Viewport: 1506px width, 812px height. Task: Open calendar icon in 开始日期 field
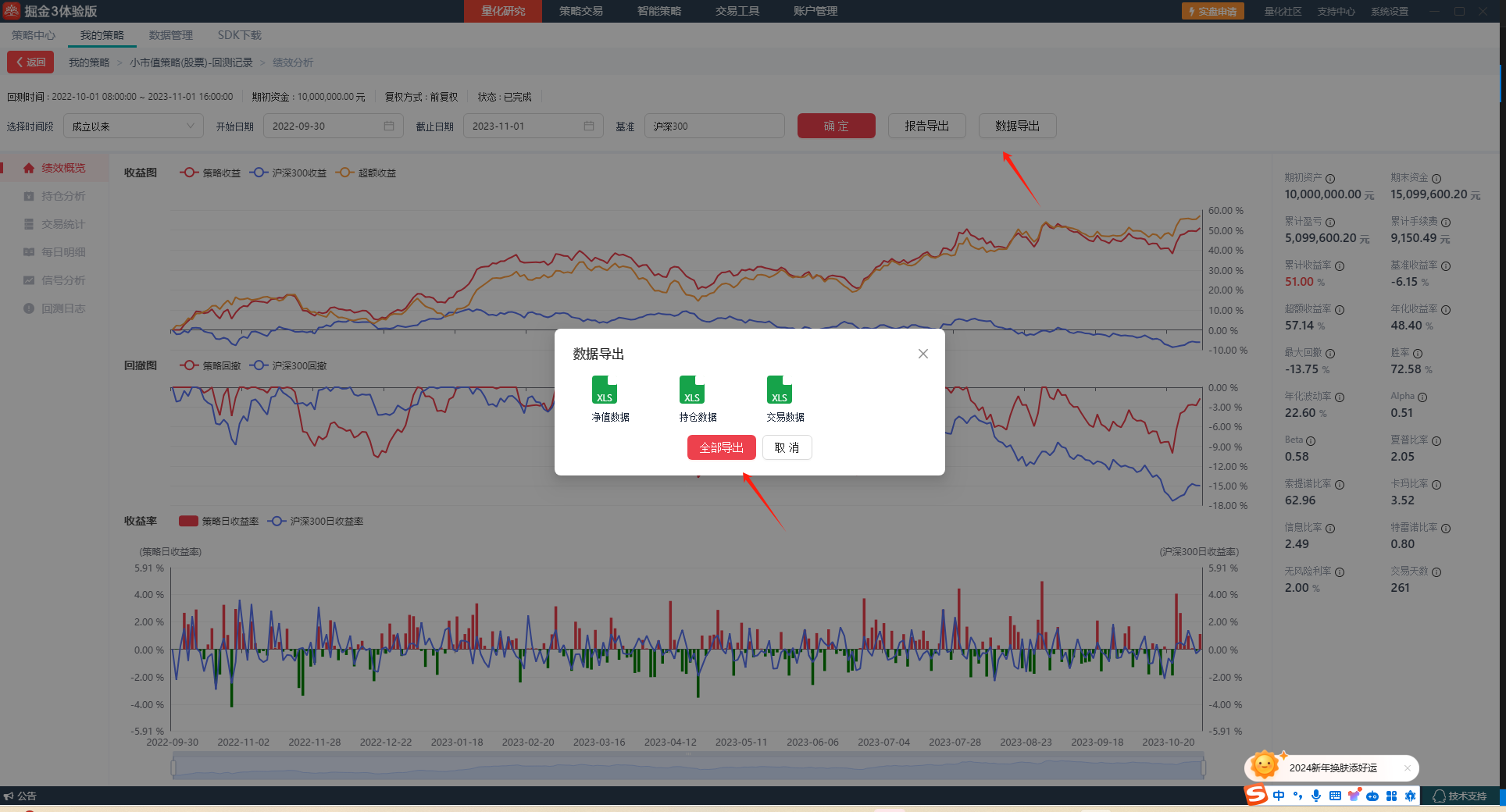[389, 126]
